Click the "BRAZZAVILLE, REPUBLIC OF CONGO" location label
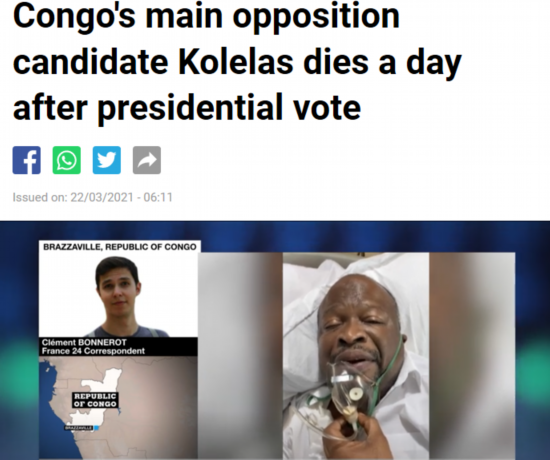 pos(120,247)
